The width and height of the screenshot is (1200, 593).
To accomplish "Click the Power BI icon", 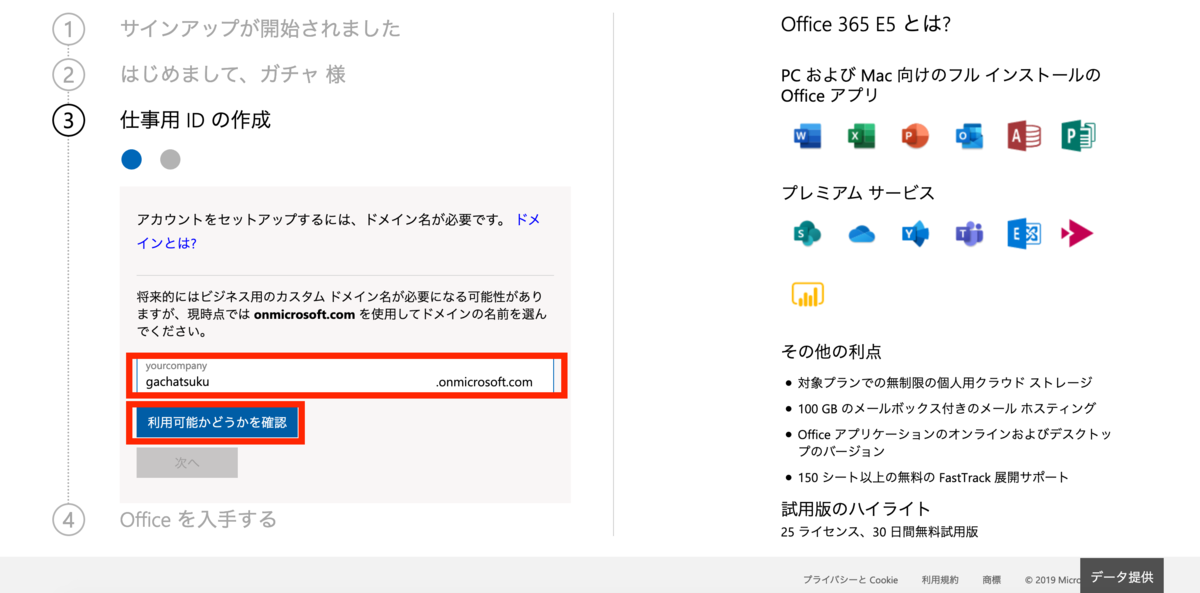I will point(806,293).
